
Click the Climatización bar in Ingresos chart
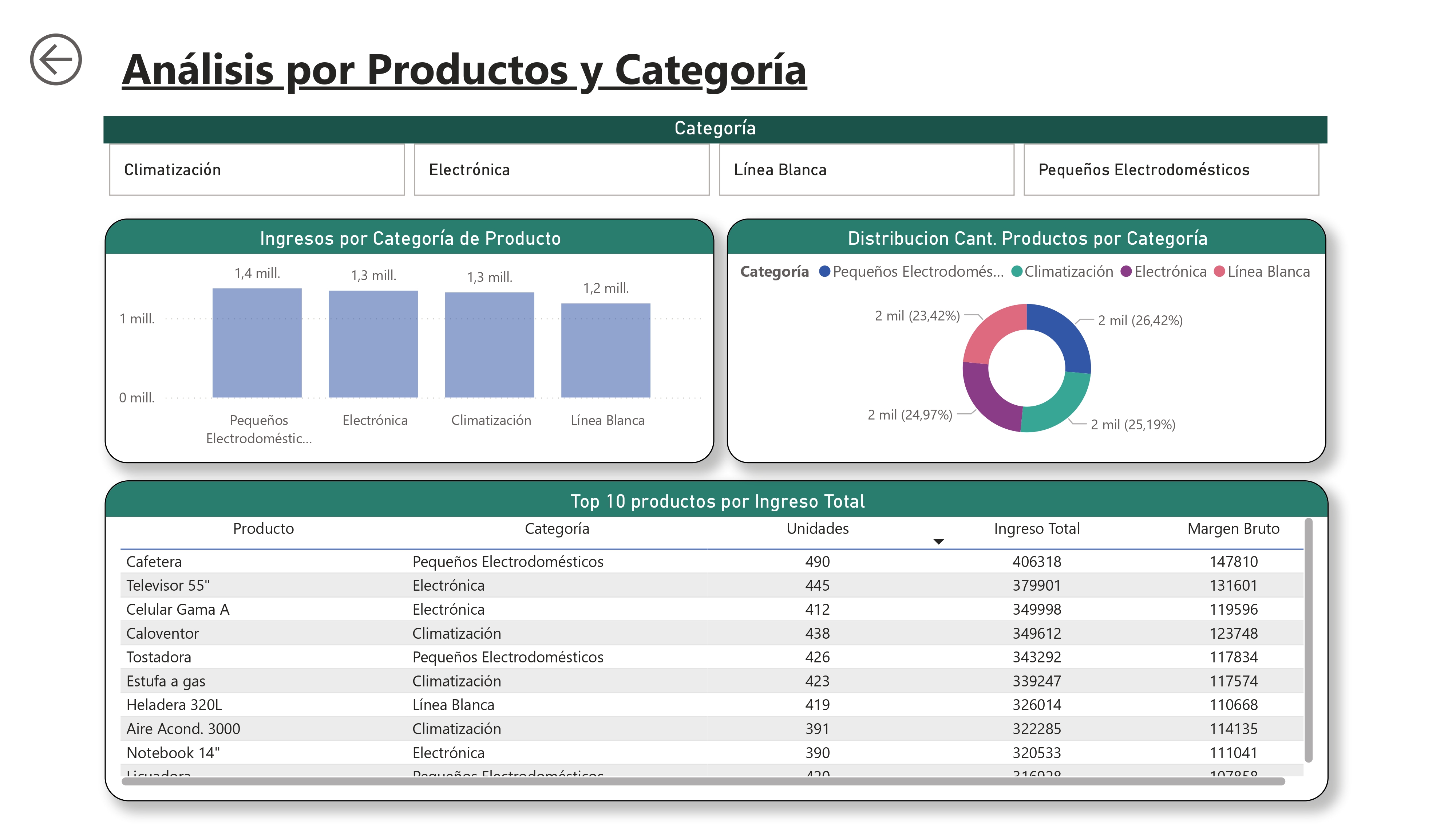pos(489,345)
